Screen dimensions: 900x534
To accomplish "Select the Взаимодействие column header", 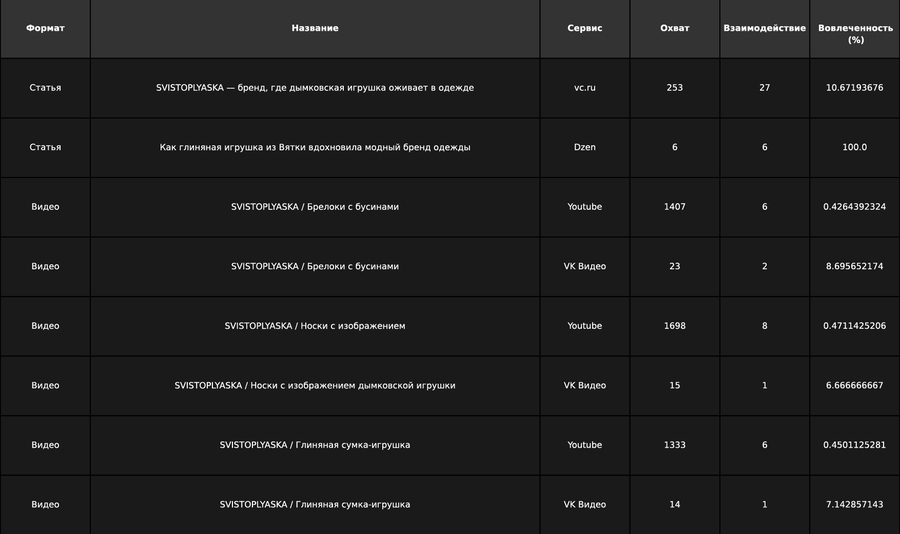I will coord(764,28).
